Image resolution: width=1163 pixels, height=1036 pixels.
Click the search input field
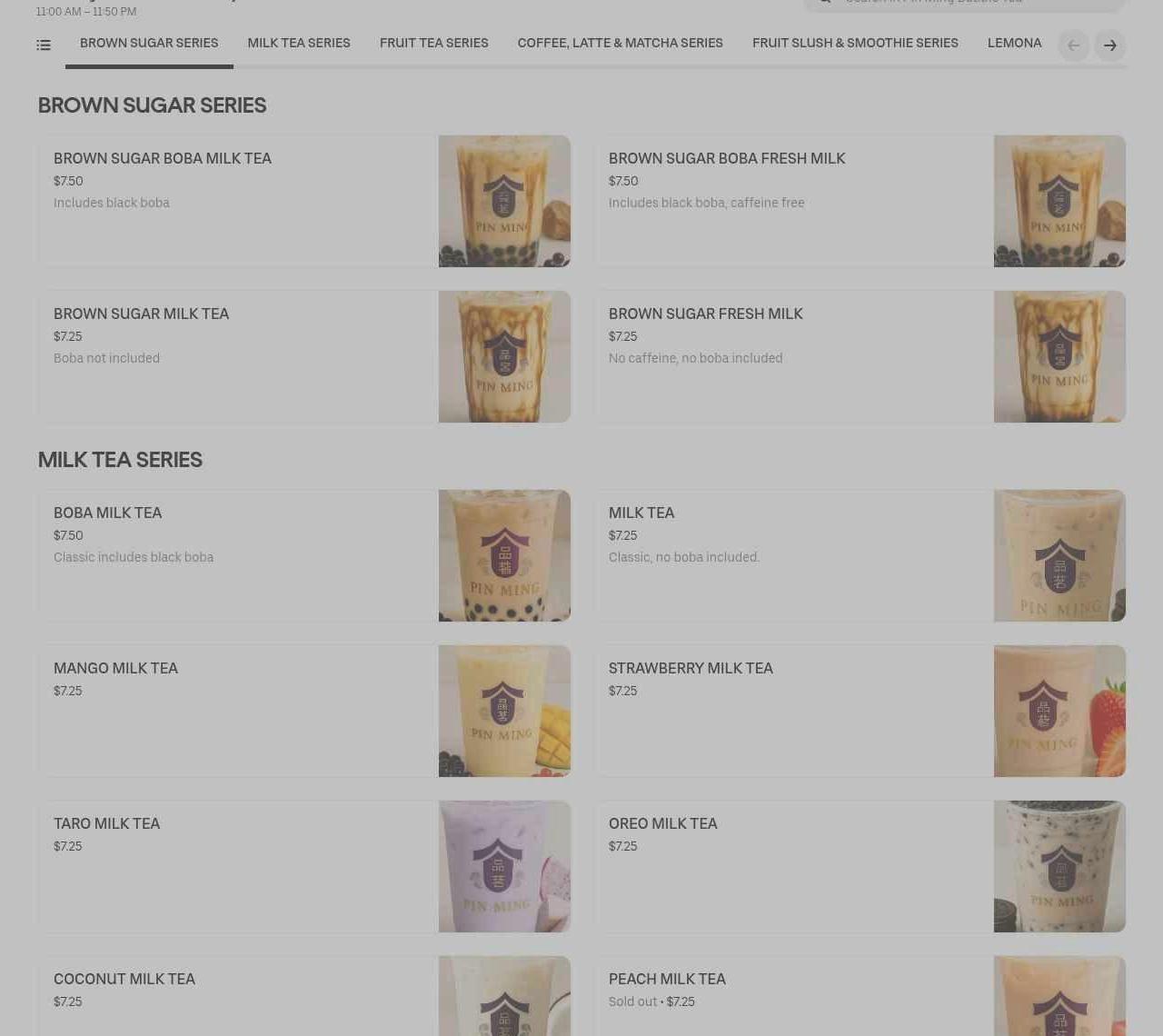[x=965, y=4]
